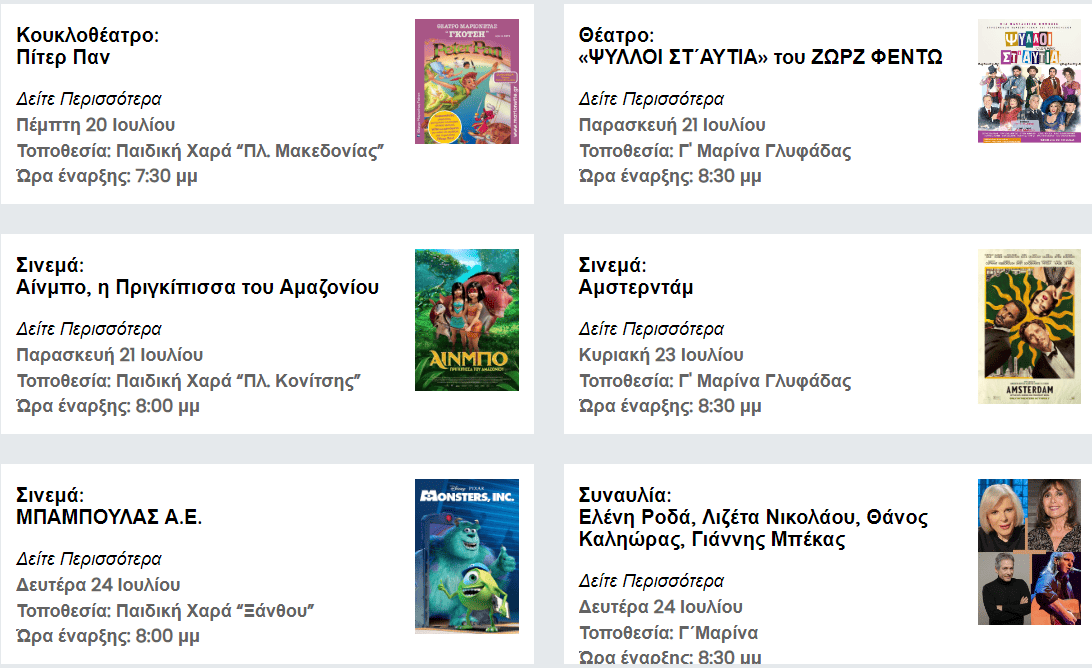Click the «Αΐνμπο, η Πριγκίπισσα του Αμαζονίου» heading
This screenshot has width=1092, height=668.
coord(198,287)
